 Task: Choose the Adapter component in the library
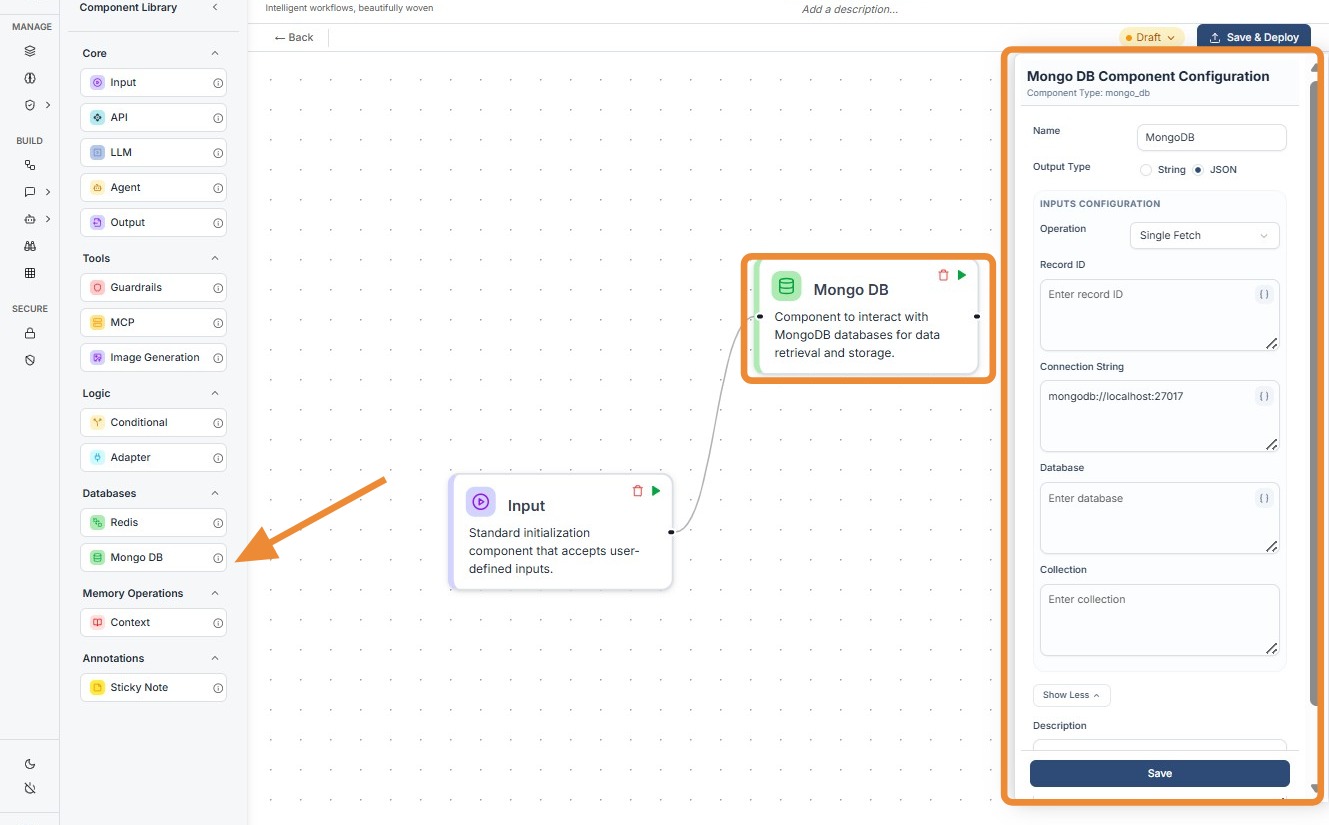point(153,458)
